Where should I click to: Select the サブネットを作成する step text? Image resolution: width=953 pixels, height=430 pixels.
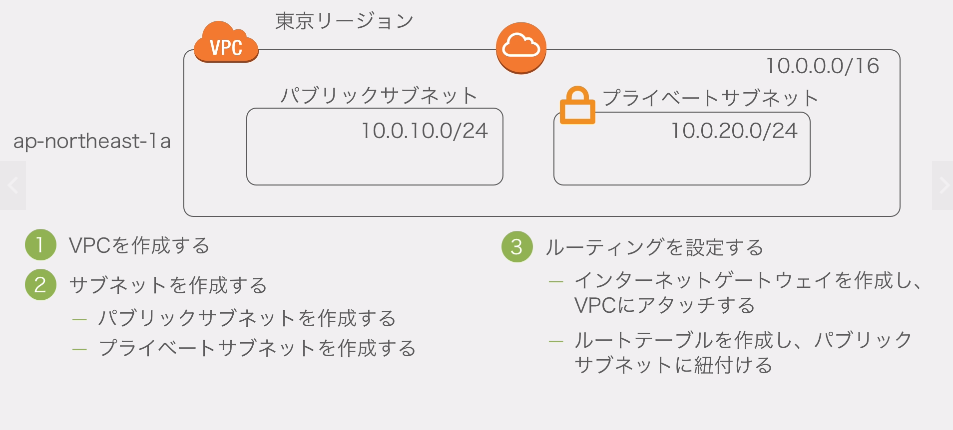168,285
